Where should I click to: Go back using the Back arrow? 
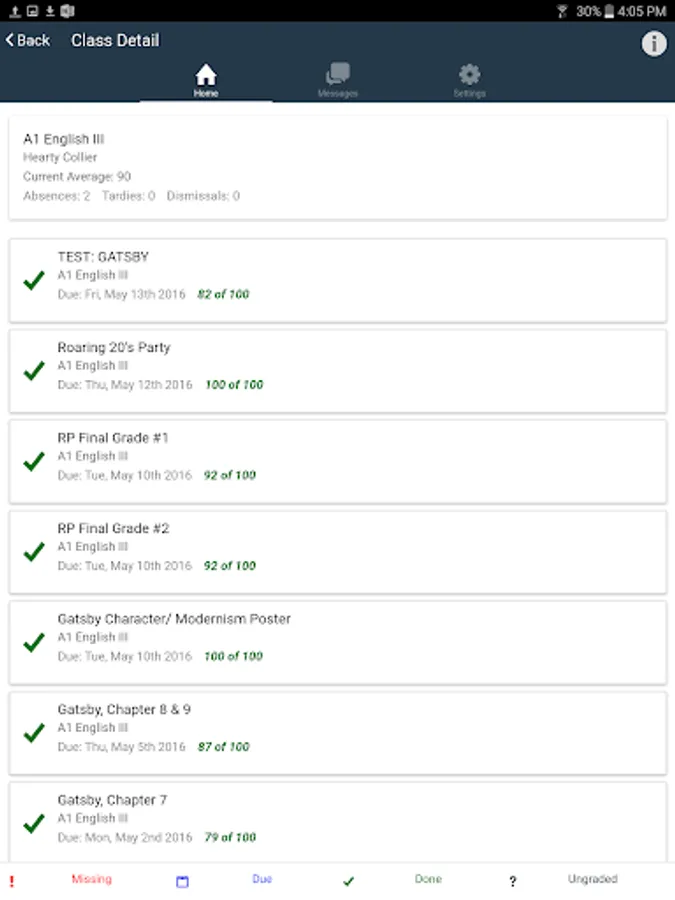point(28,40)
